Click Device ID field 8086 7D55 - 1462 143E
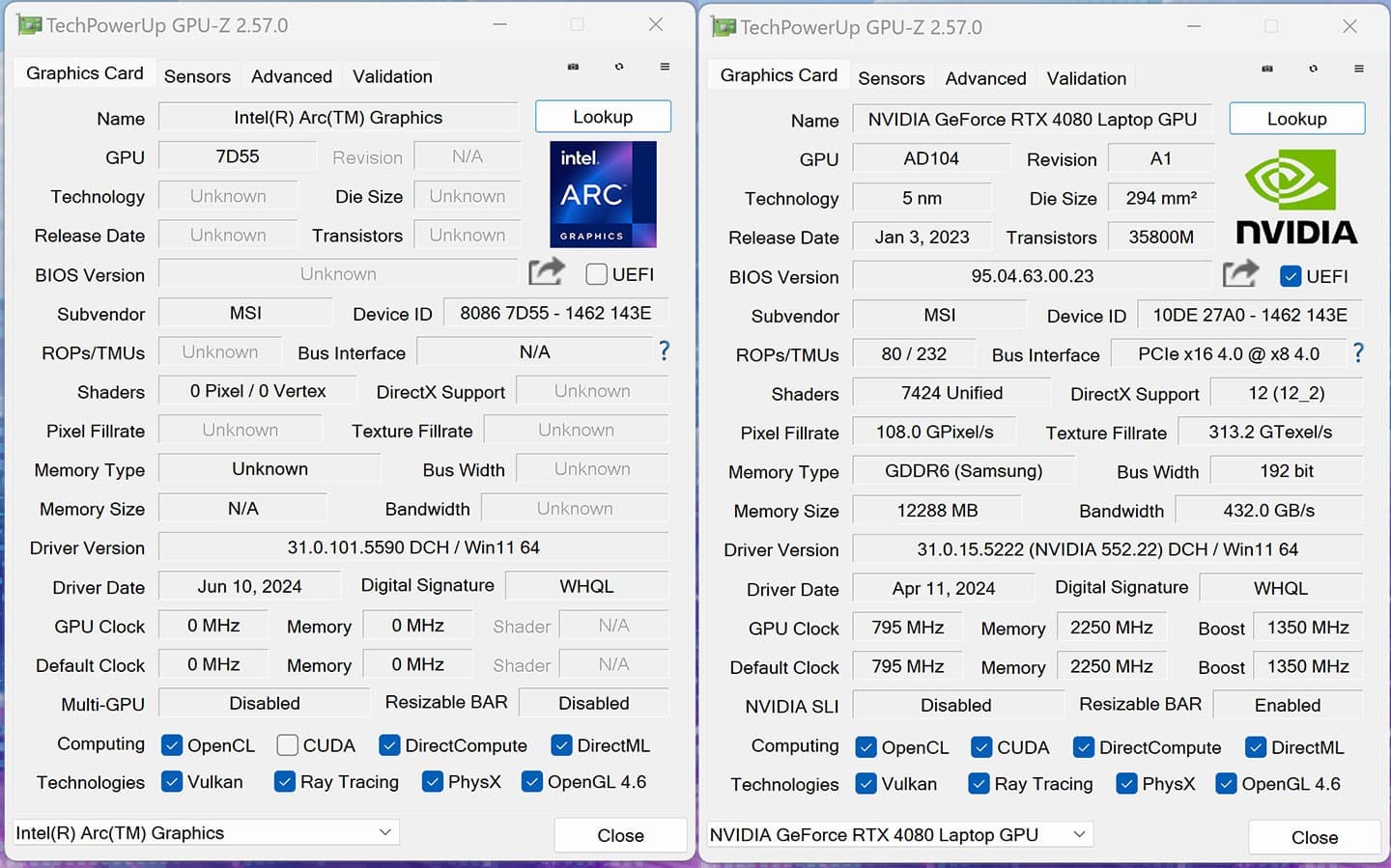Image resolution: width=1391 pixels, height=868 pixels. [555, 313]
